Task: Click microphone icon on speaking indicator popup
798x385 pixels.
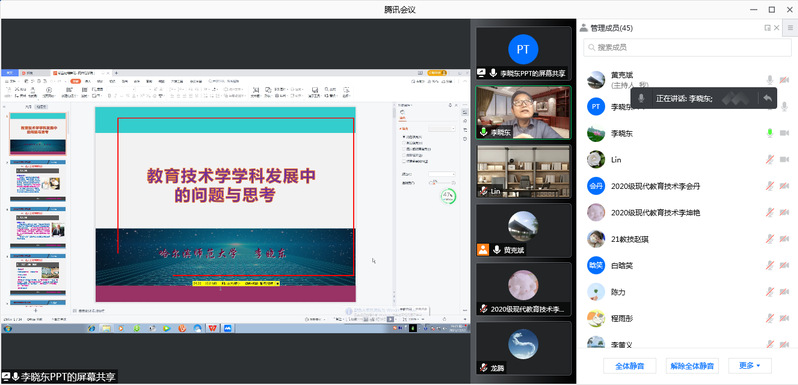Action: tap(642, 98)
